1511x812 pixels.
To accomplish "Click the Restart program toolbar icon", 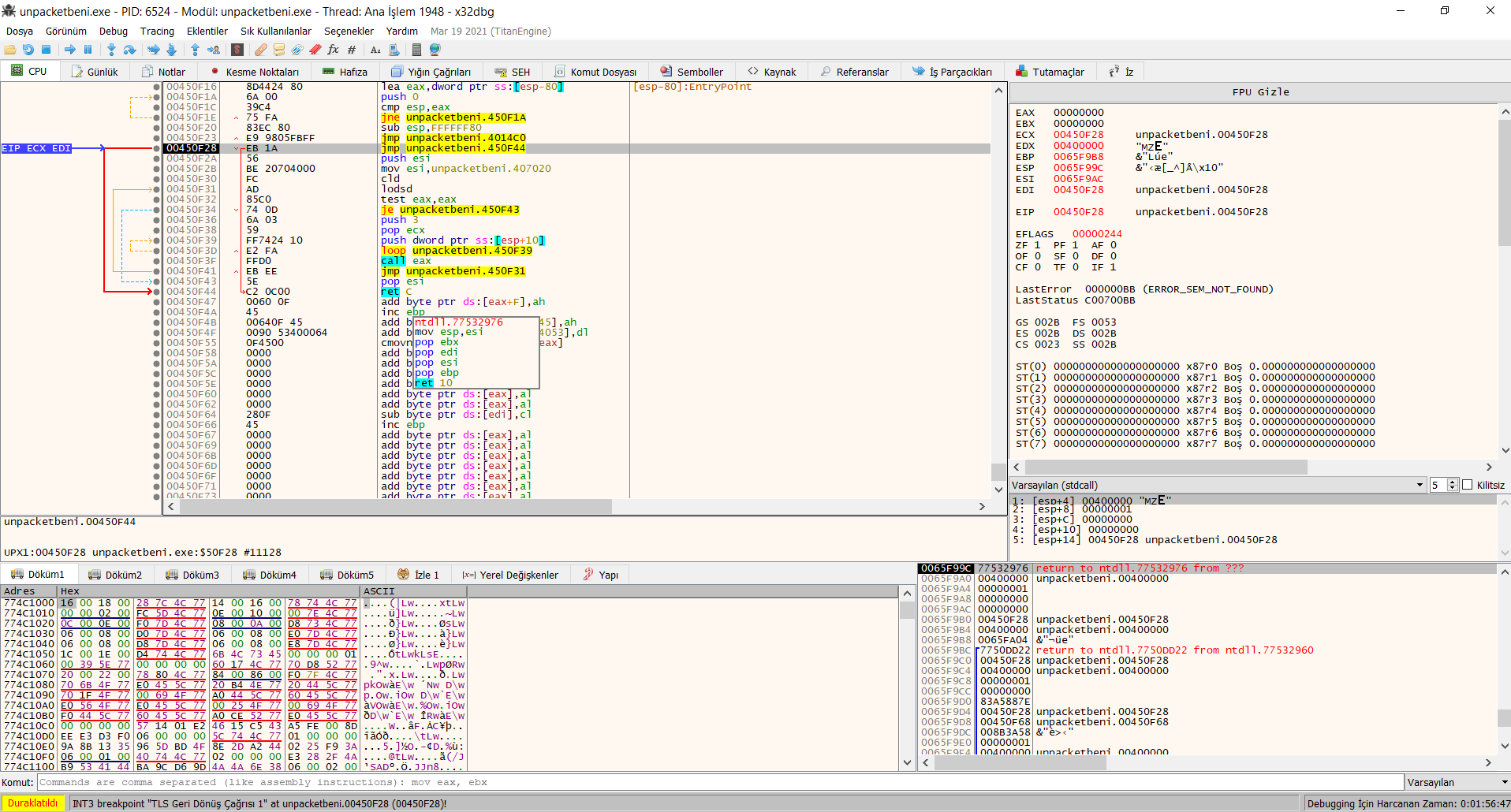I will [28, 50].
